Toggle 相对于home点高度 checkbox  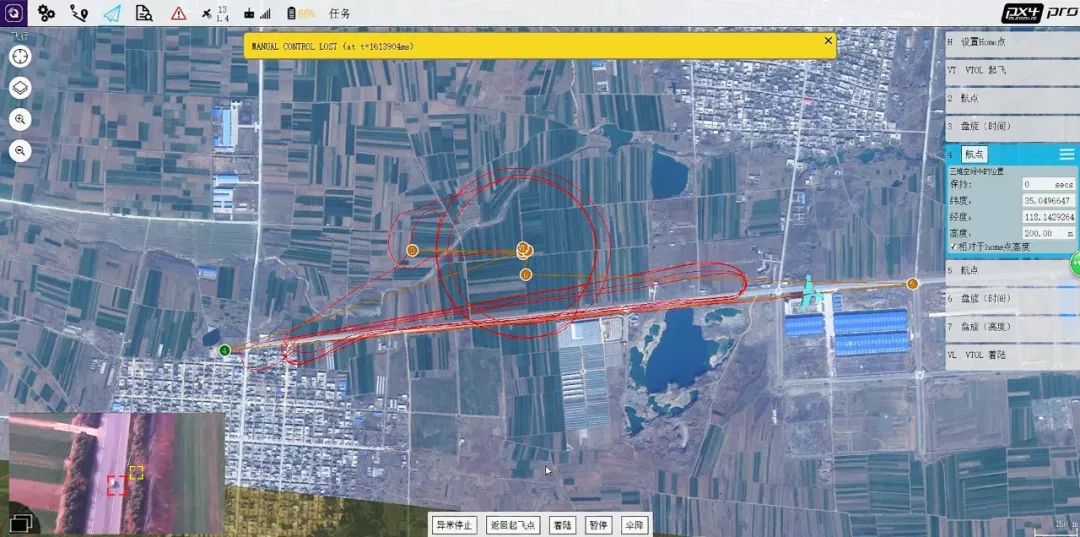point(953,247)
